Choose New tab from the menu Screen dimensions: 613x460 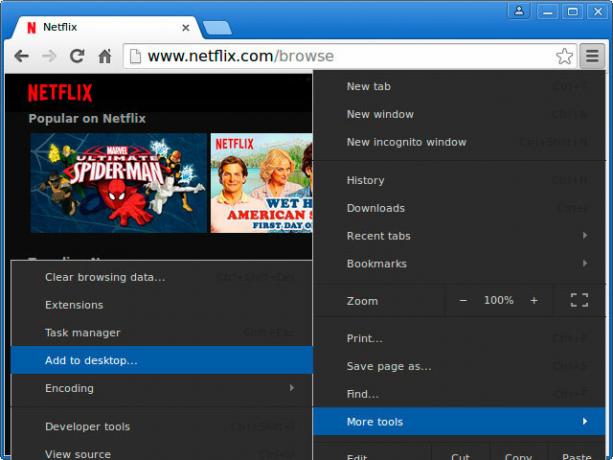click(x=459, y=86)
